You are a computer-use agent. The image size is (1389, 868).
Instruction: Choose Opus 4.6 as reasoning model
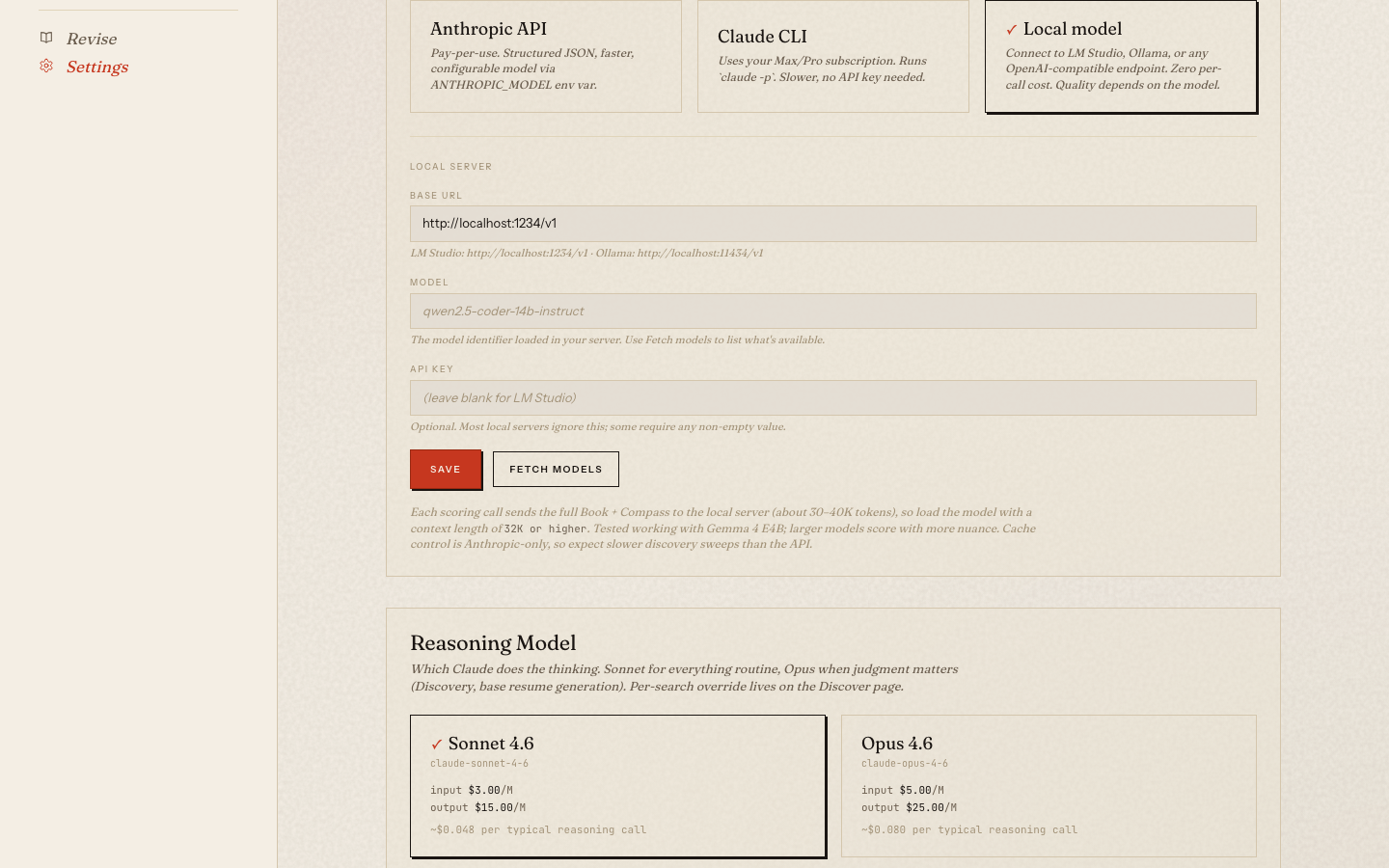point(1049,786)
